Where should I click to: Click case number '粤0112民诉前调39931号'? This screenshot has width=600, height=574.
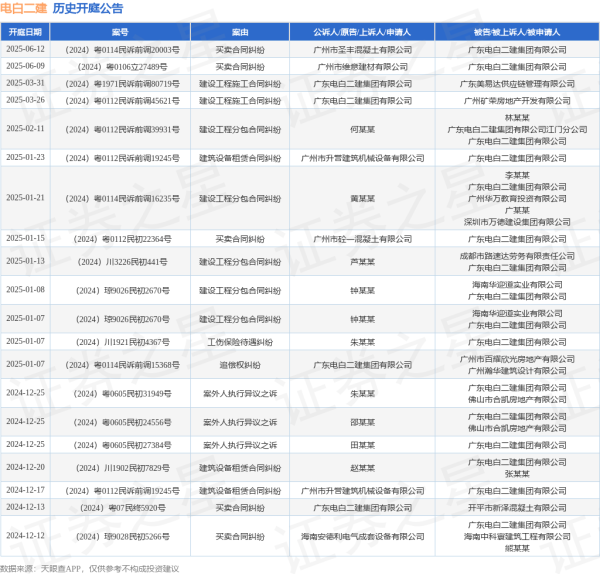point(137,130)
